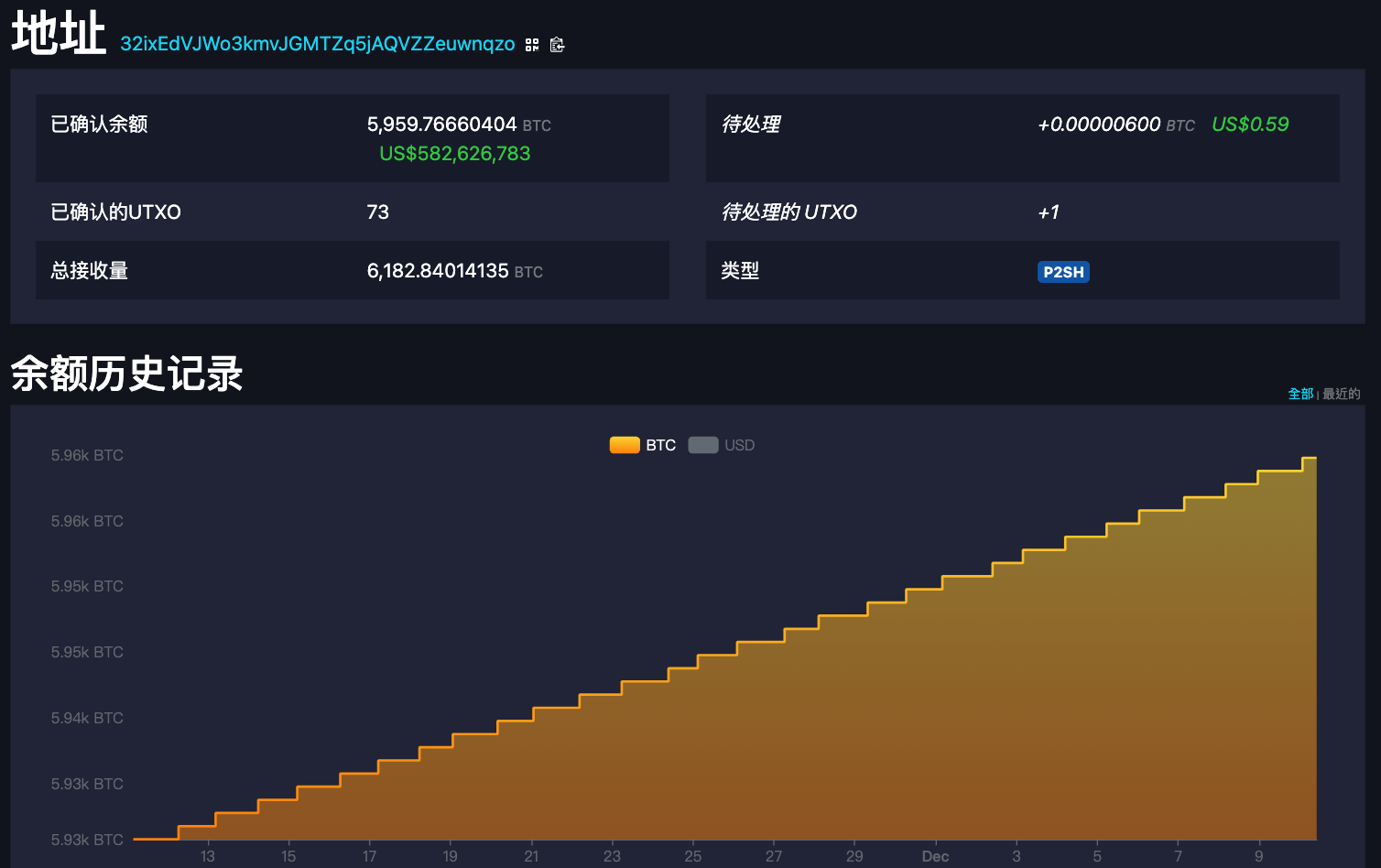Image resolution: width=1381 pixels, height=868 pixels.
Task: Toggle the USD series in chart legend
Action: [722, 445]
